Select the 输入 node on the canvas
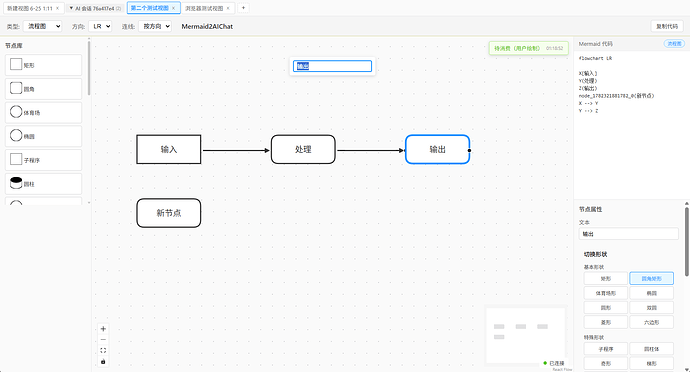 coord(169,149)
